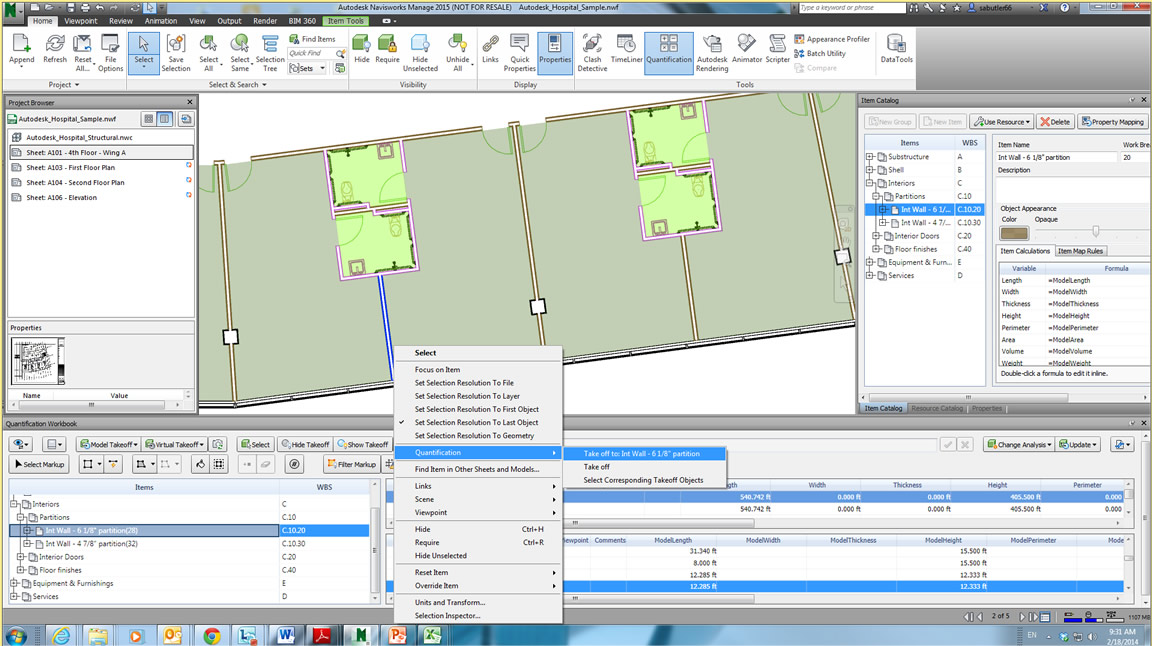Viewport: 1152px width, 646px height.
Task: Toggle Select Markup mode in the workbook
Action: 39,464
